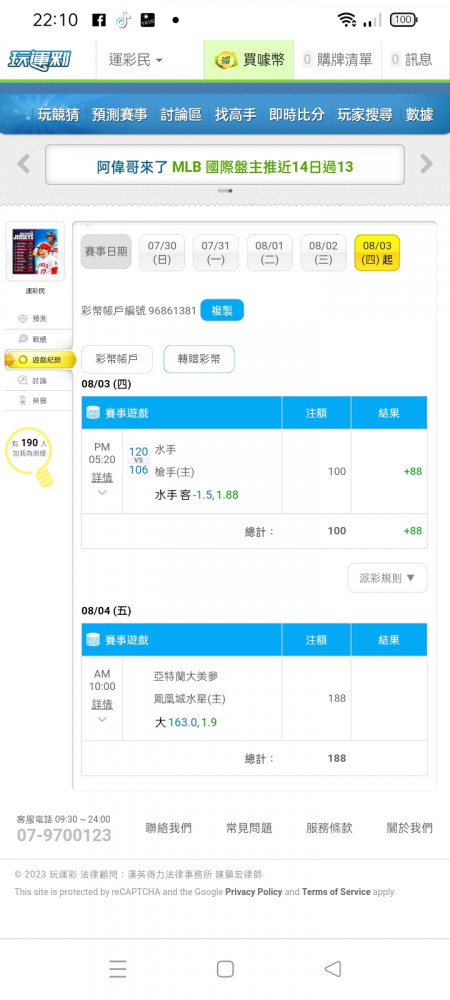Viewport: 450px width, 1000px height.
Task: Click the 複製 button
Action: pos(222,311)
